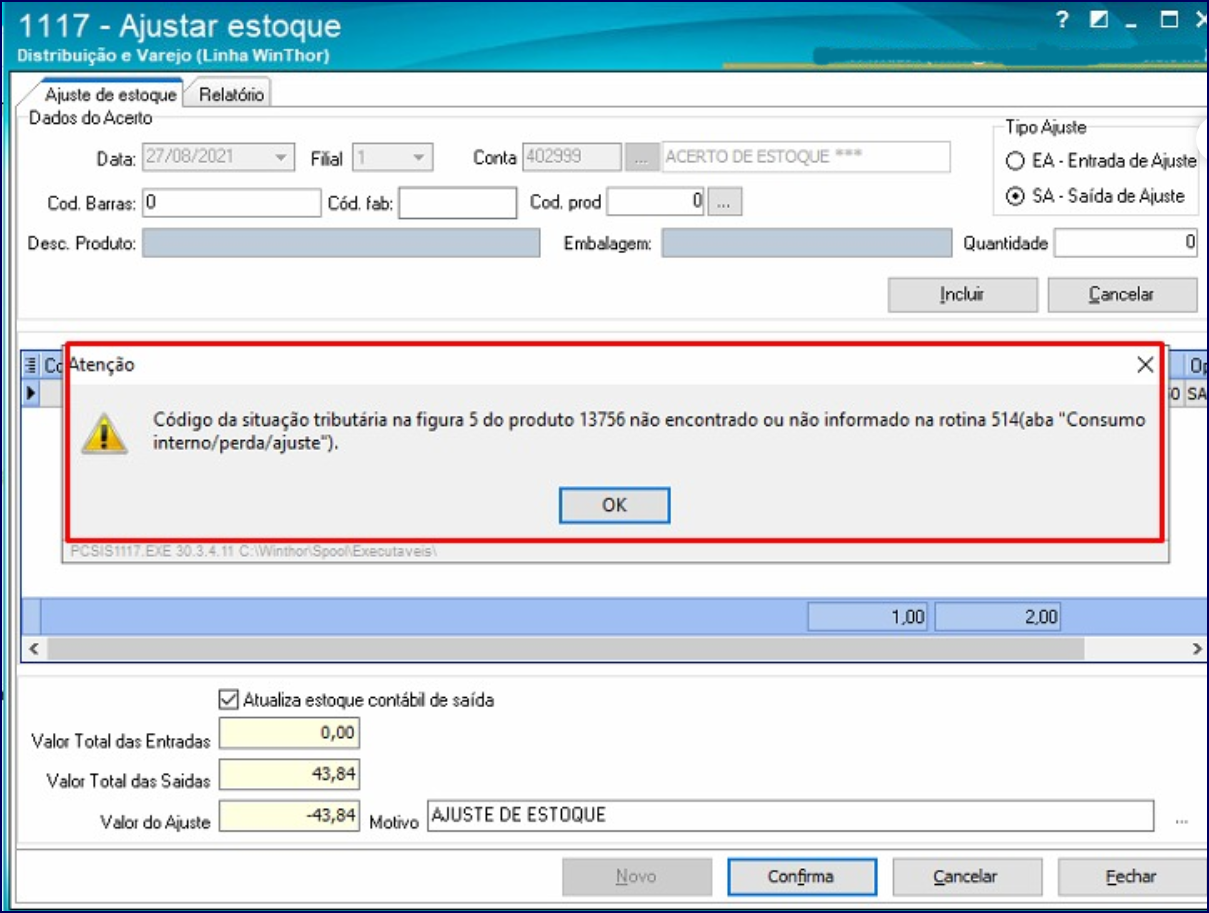Screen dimensions: 1209x913
Task: Open the Cod. prod lookup ellipsis button
Action: [725, 202]
